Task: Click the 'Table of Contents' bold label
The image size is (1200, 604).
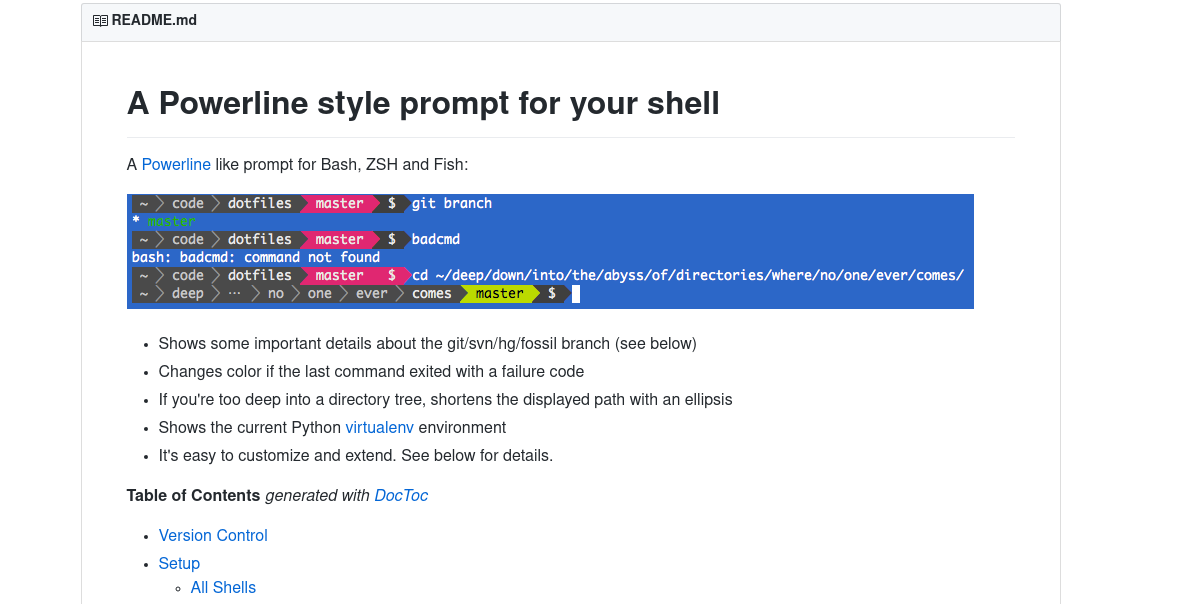Action: pyautogui.click(x=193, y=495)
